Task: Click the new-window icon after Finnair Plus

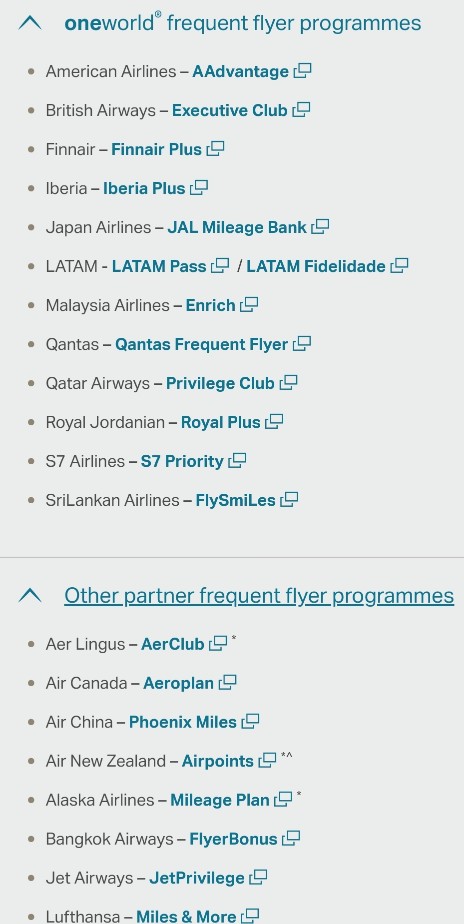Action: [x=215, y=149]
